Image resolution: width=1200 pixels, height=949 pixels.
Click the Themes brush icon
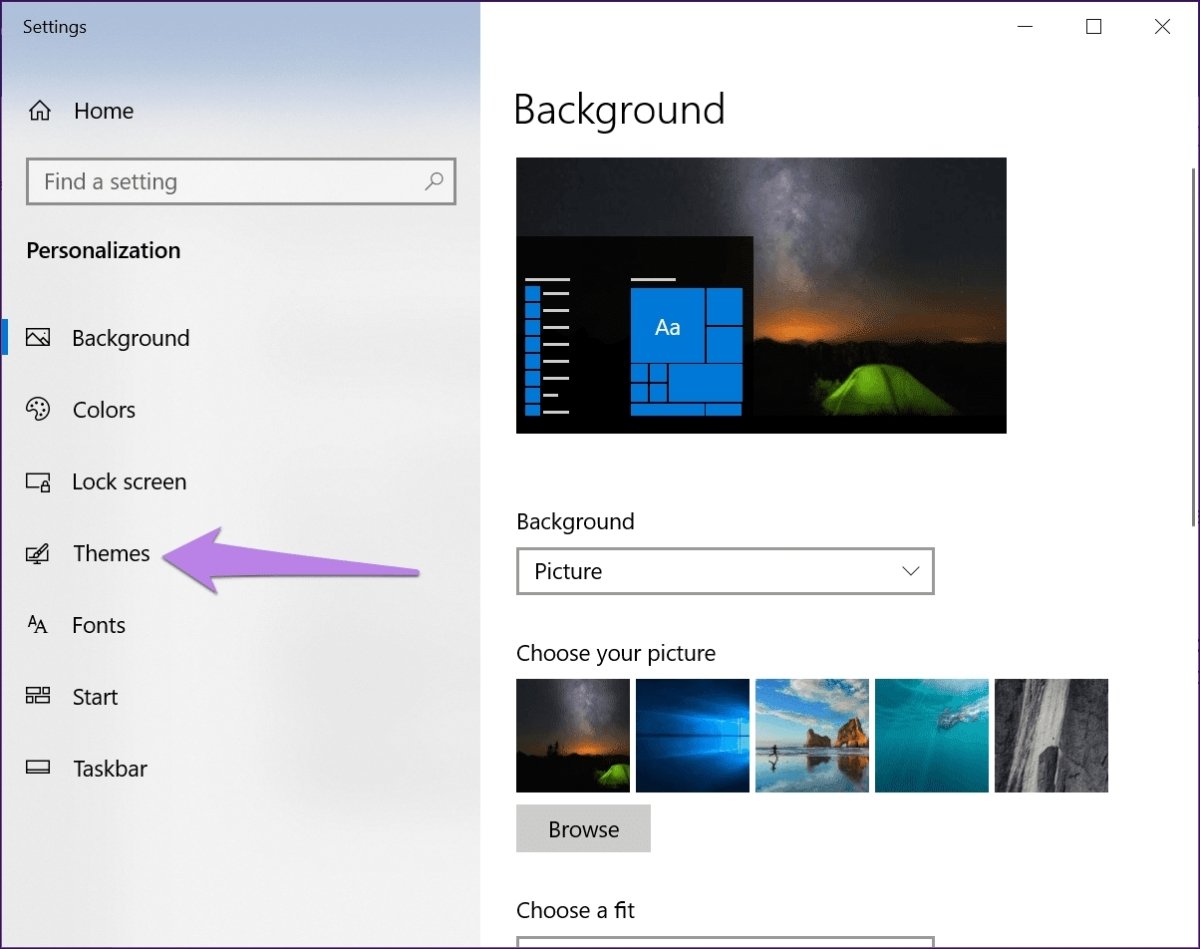point(38,553)
